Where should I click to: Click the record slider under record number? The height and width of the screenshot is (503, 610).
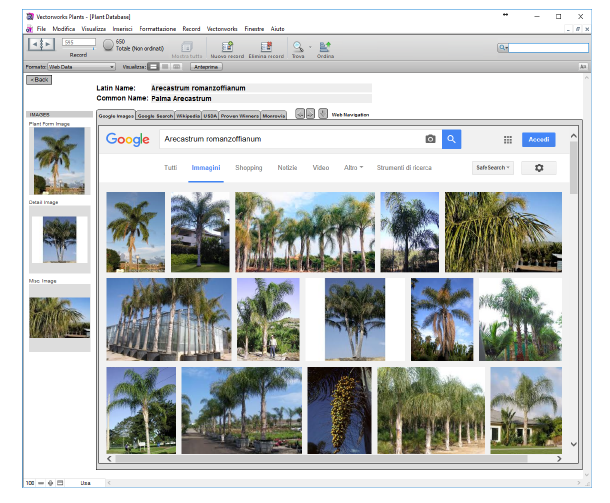click(79, 49)
